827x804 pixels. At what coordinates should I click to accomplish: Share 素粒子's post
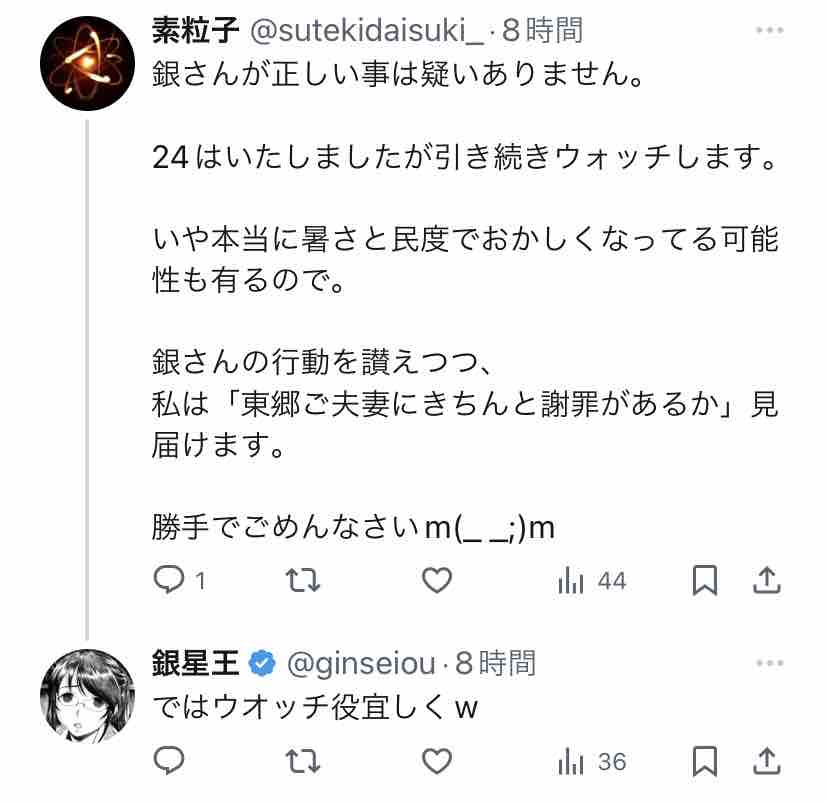tap(766, 580)
